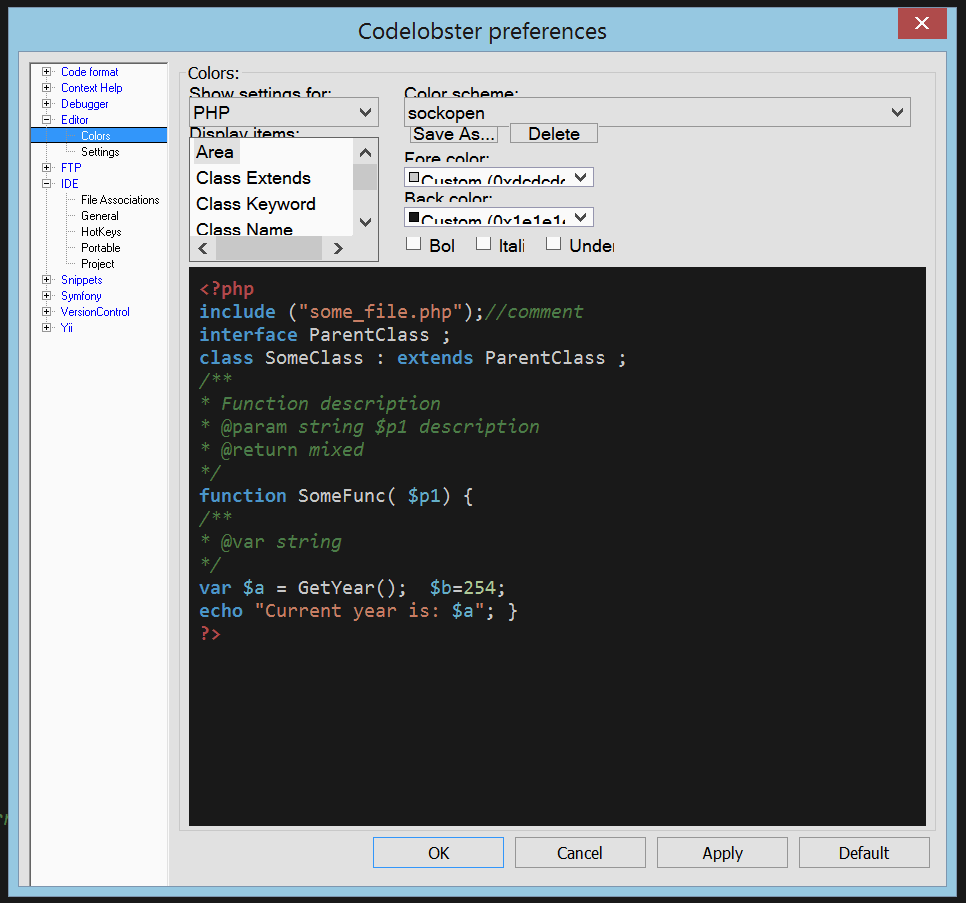
Task: Open General page under IDE
Action: [x=100, y=216]
